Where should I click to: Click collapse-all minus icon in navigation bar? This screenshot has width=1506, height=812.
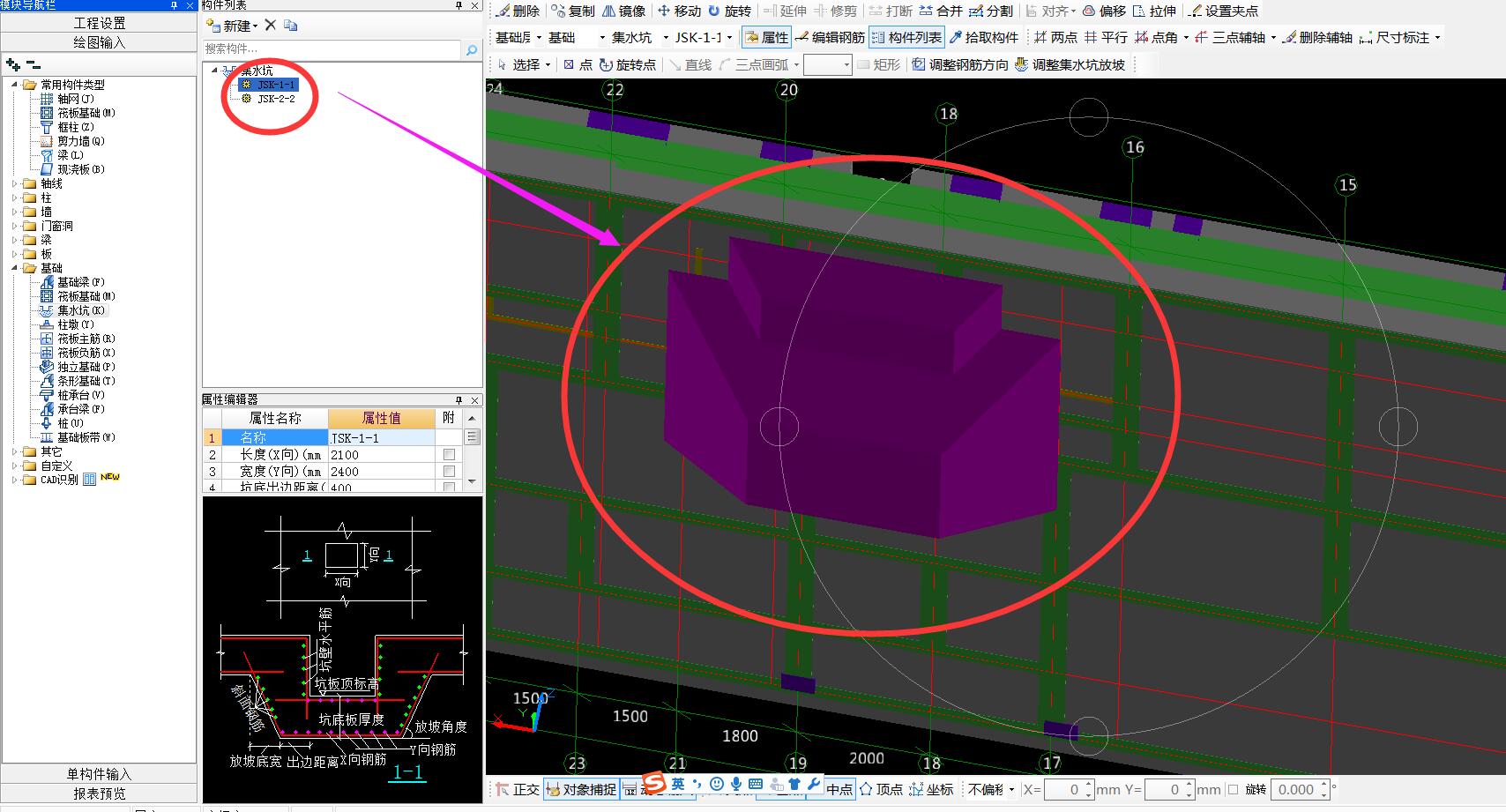(33, 64)
